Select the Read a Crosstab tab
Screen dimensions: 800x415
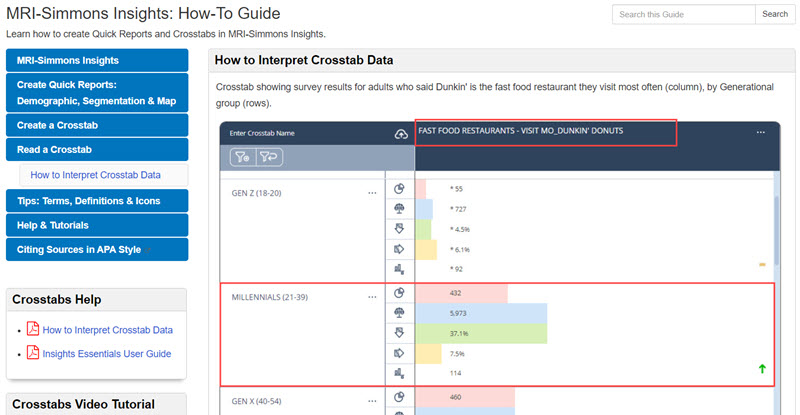[x=97, y=150]
